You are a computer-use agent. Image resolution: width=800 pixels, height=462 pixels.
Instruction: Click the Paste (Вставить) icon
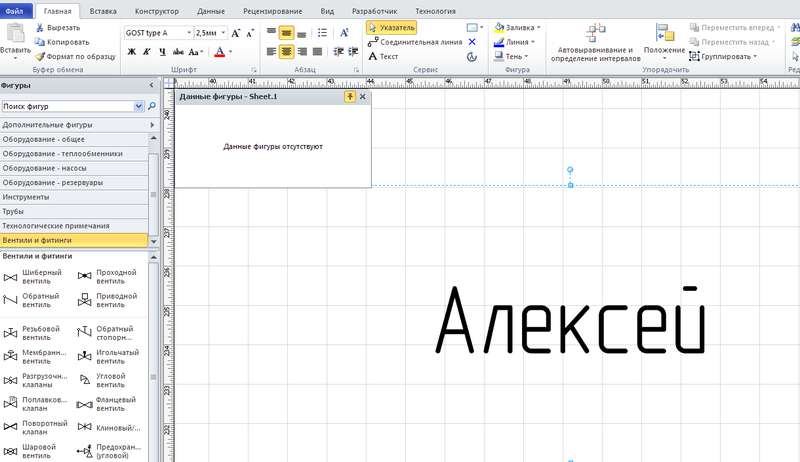pos(15,34)
